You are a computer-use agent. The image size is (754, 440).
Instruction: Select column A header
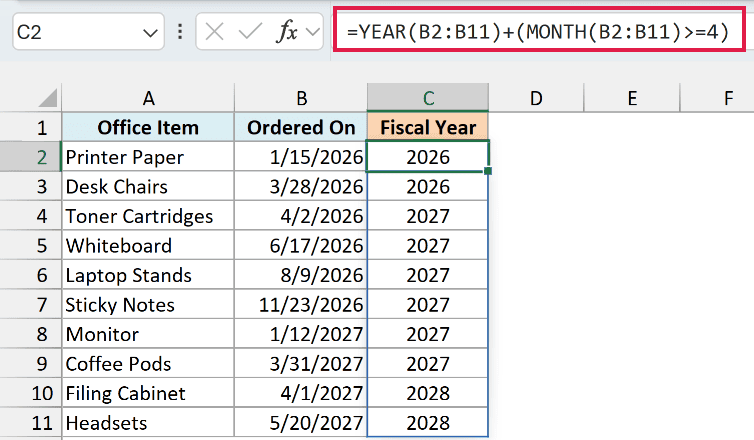coord(148,98)
